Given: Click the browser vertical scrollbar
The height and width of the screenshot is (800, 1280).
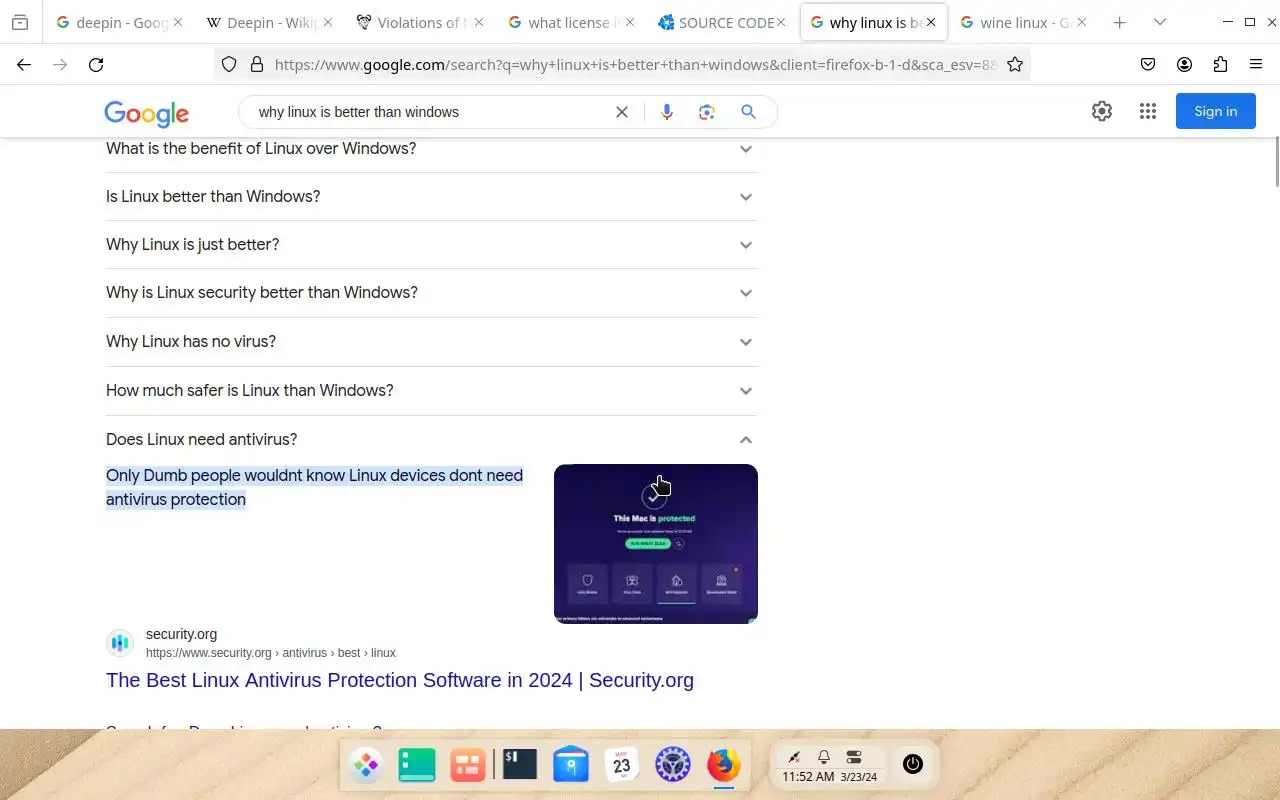Looking at the screenshot, I should point(1275,160).
